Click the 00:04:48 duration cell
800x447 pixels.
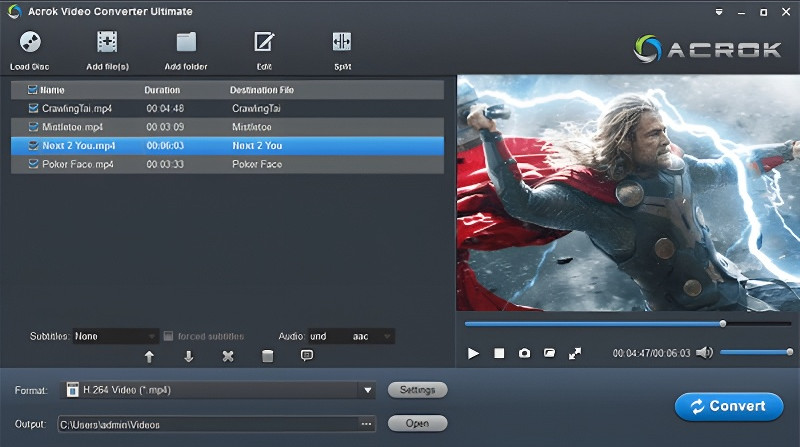tap(165, 108)
